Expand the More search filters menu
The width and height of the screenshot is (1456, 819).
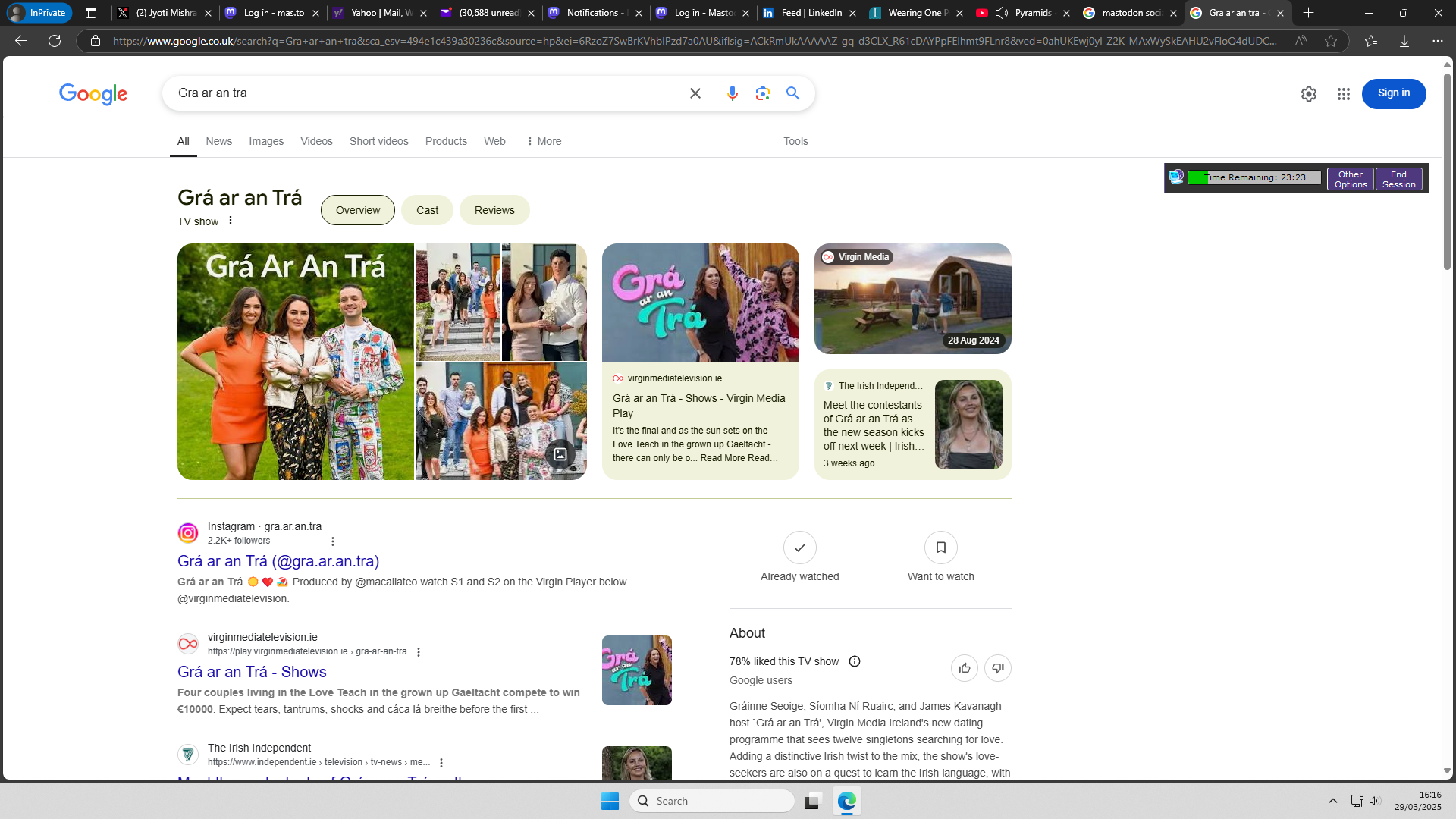[544, 141]
